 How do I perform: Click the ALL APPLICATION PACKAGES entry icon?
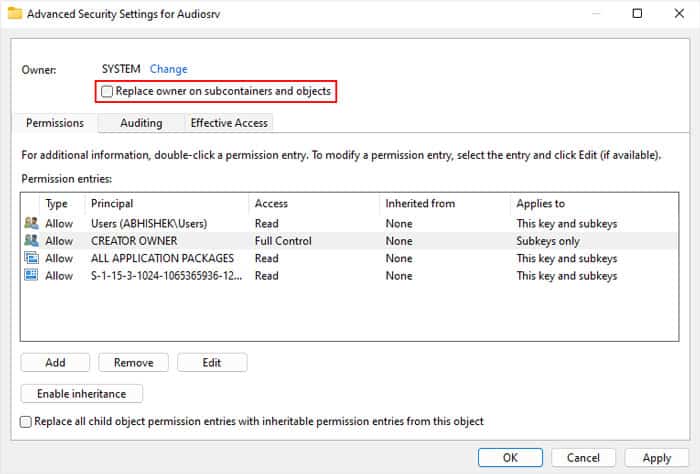[31, 258]
